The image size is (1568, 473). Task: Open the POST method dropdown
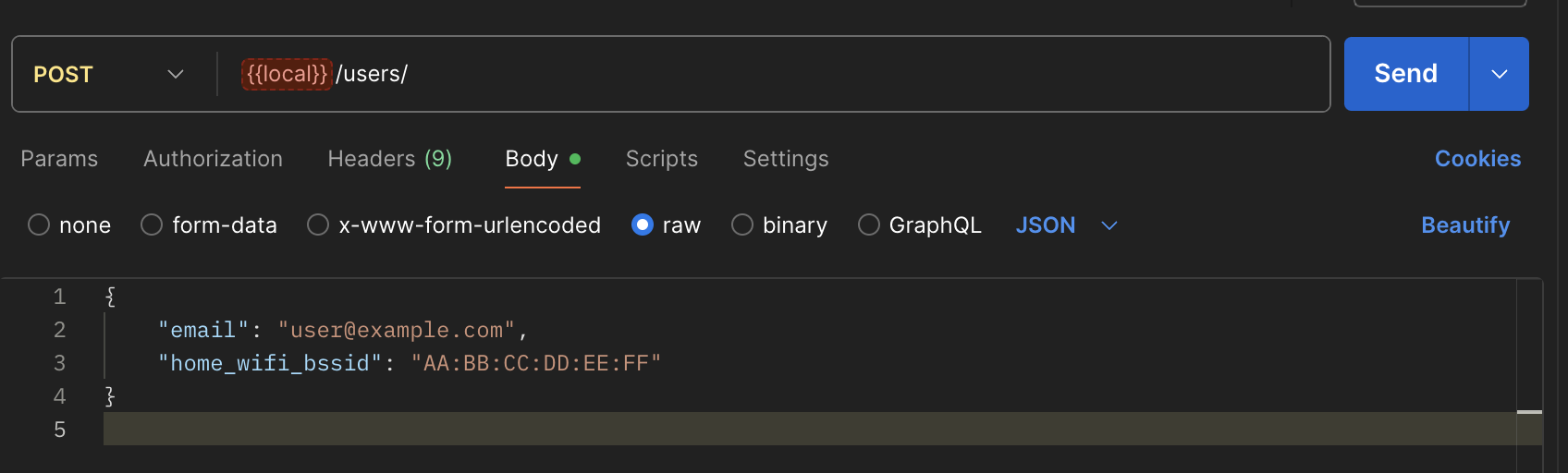pyautogui.click(x=108, y=74)
